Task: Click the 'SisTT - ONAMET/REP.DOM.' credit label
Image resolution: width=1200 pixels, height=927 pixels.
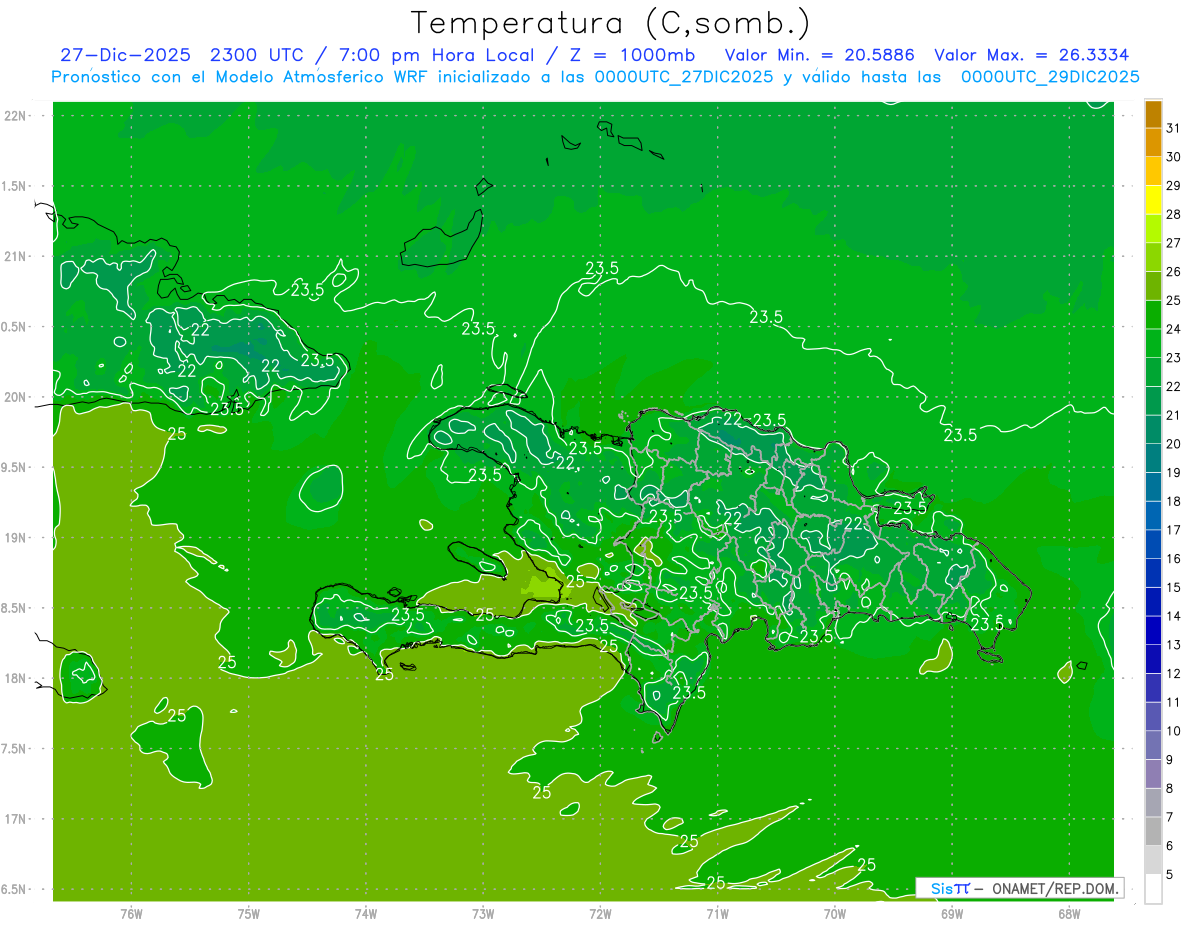Action: [x=1019, y=888]
